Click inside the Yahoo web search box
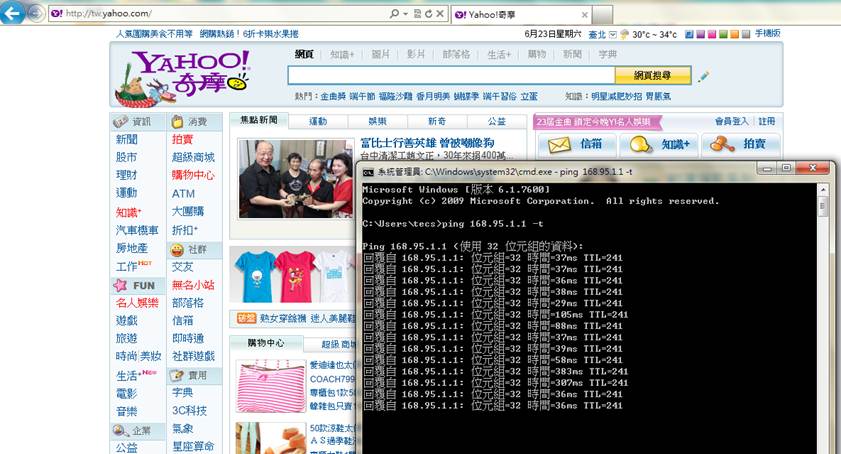 452,76
